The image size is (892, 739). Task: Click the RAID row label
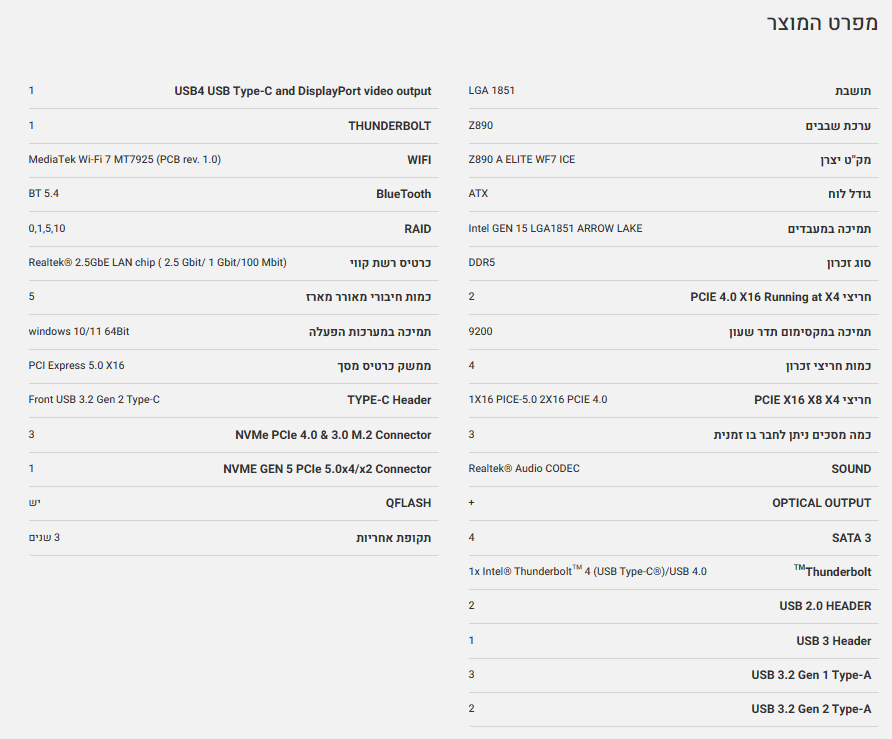[x=418, y=229]
